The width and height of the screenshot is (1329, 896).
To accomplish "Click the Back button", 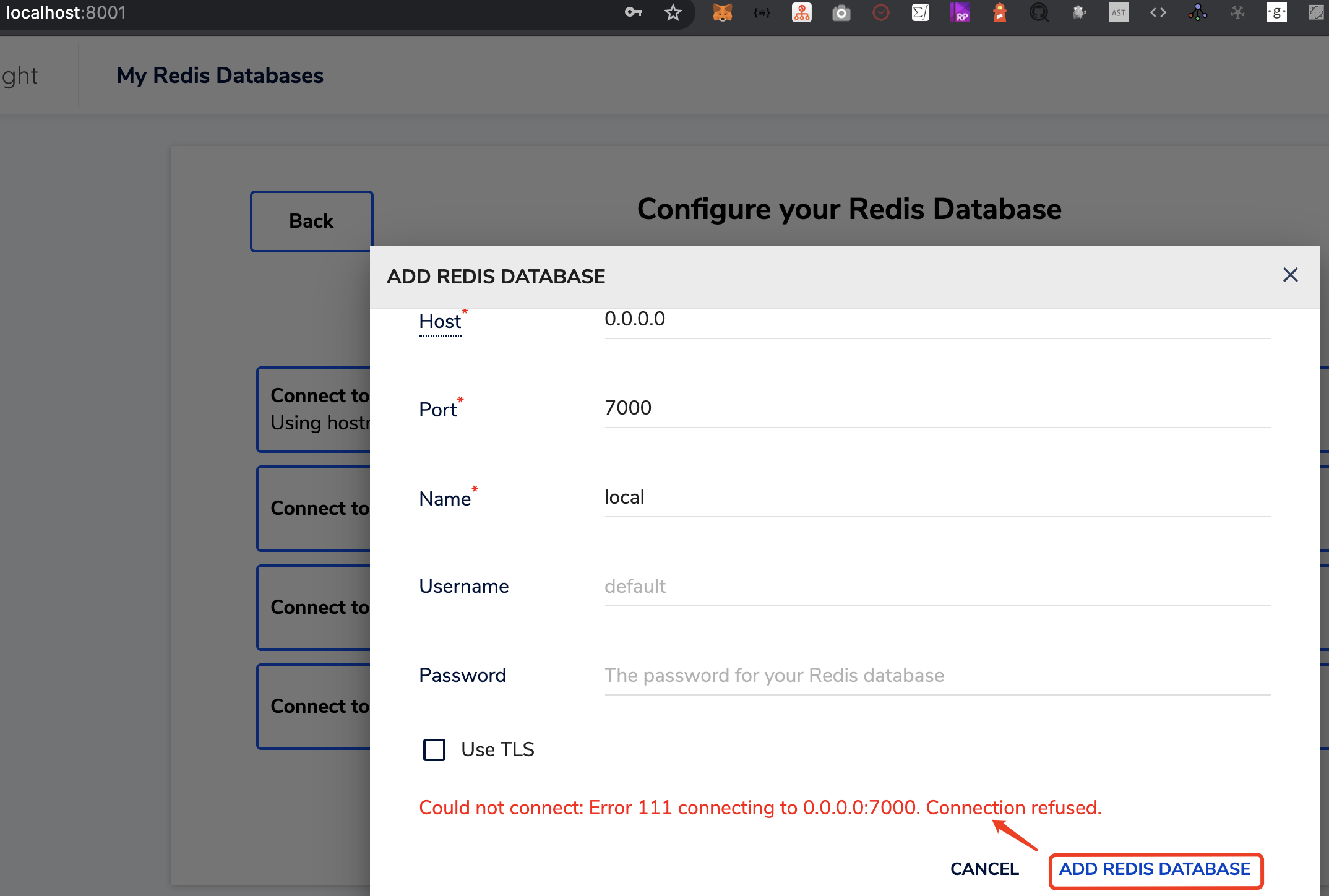I will [311, 222].
